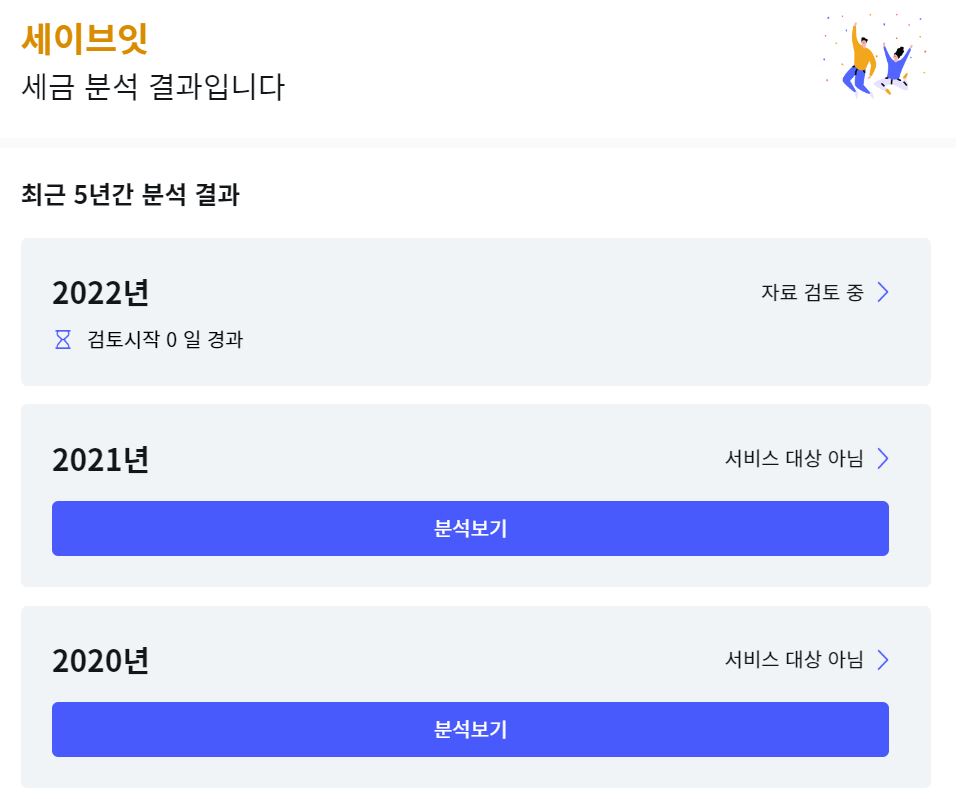
Task: Expand the 2022 자료 검토 중 chevron arrow
Action: 883,292
